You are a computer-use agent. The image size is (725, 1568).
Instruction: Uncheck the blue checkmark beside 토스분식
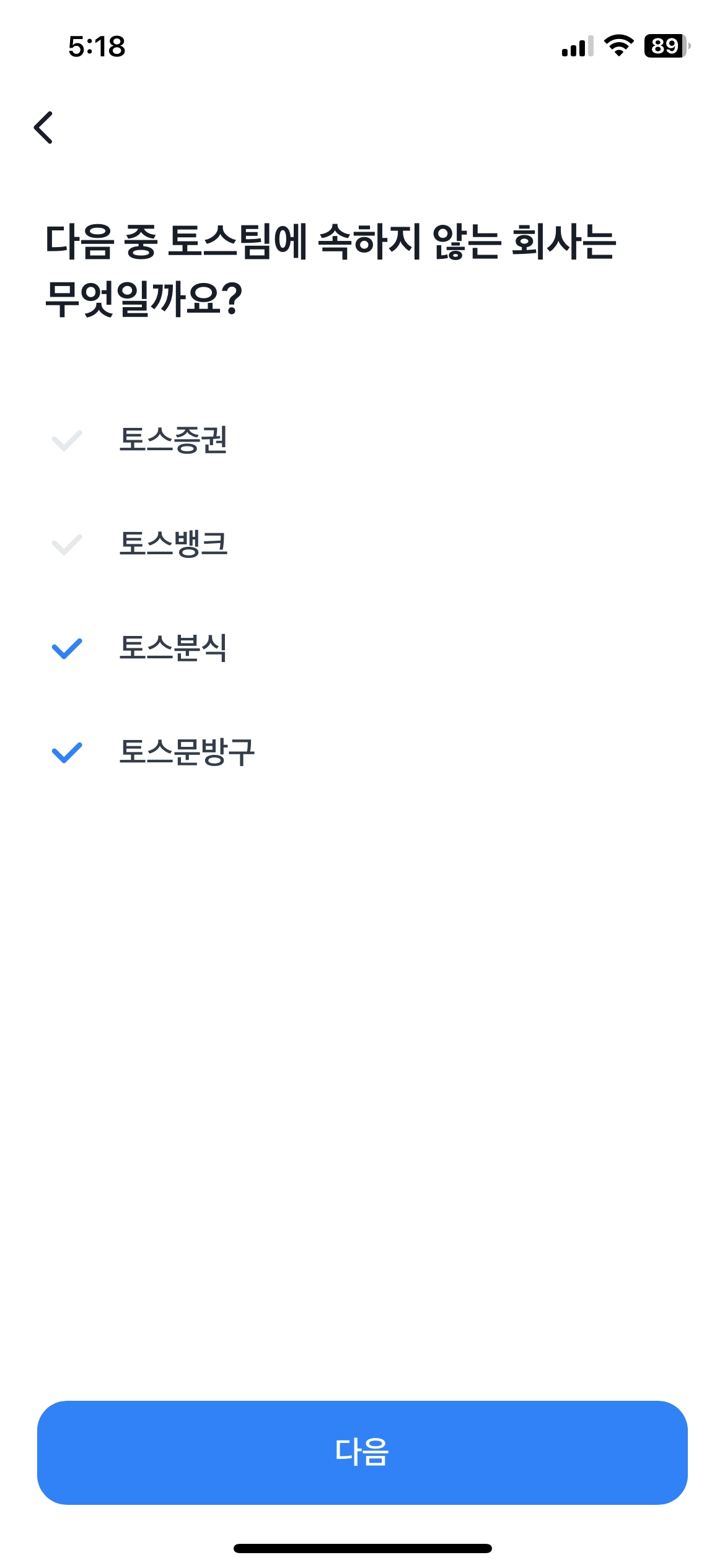click(66, 648)
